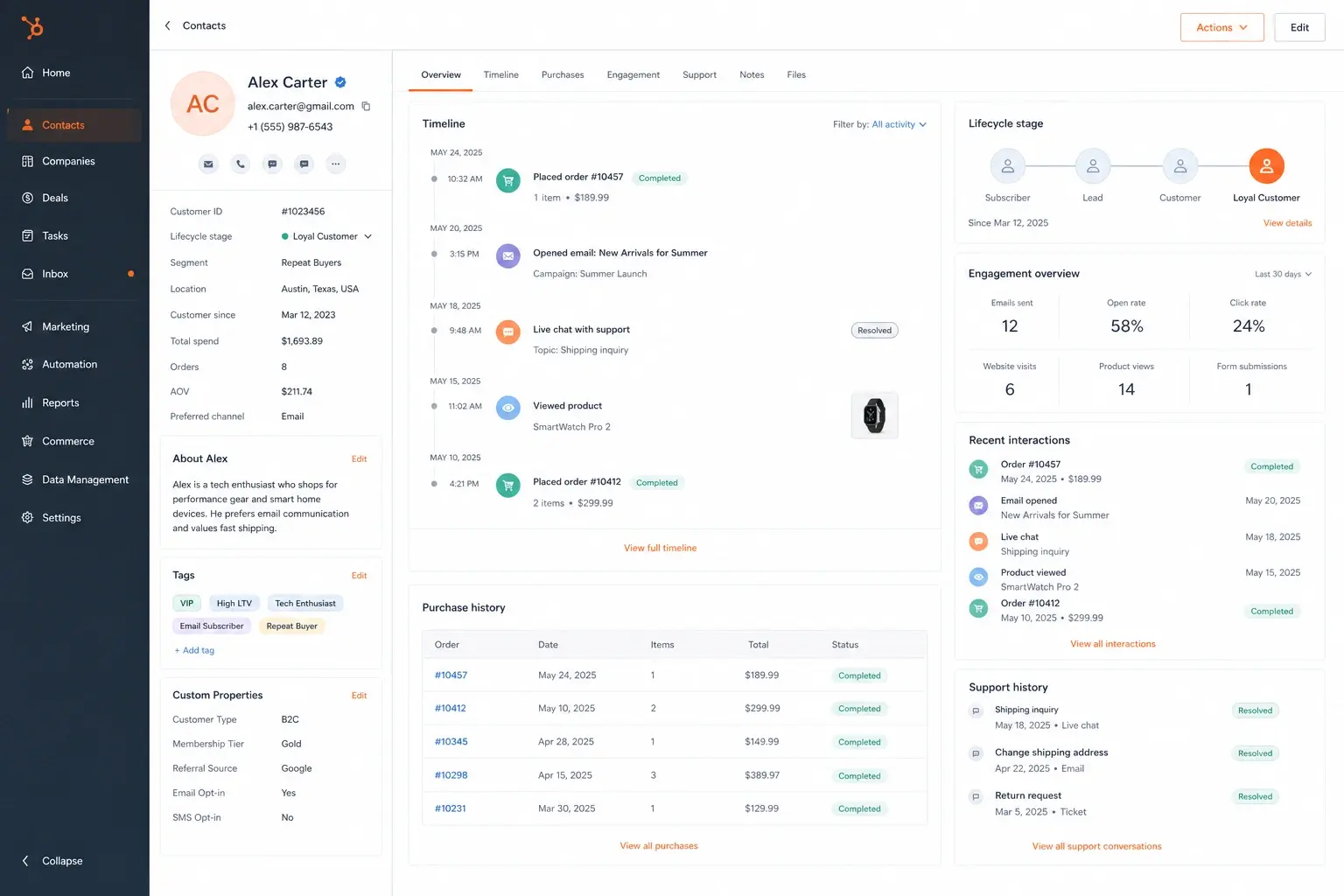Image resolution: width=1344 pixels, height=896 pixels.
Task: Open order #10345 in purchase history
Action: [451, 742]
